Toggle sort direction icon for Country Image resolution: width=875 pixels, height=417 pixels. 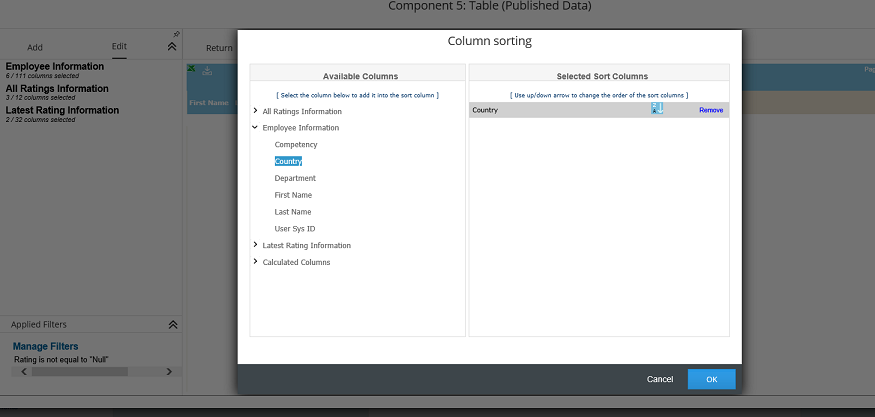657,108
